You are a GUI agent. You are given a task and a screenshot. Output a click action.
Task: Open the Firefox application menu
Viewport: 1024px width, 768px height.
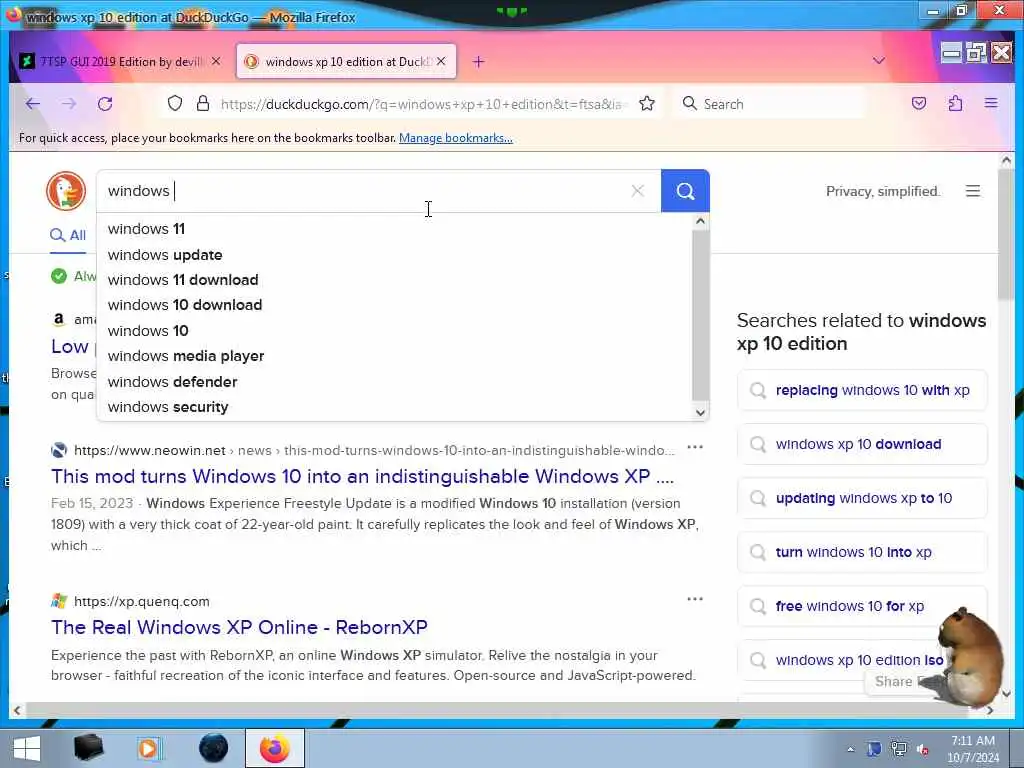coord(991,103)
